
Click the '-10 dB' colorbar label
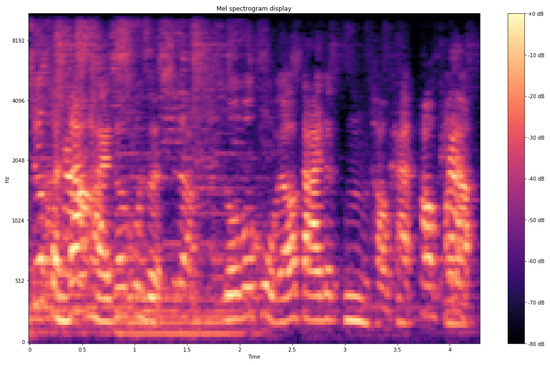536,55
